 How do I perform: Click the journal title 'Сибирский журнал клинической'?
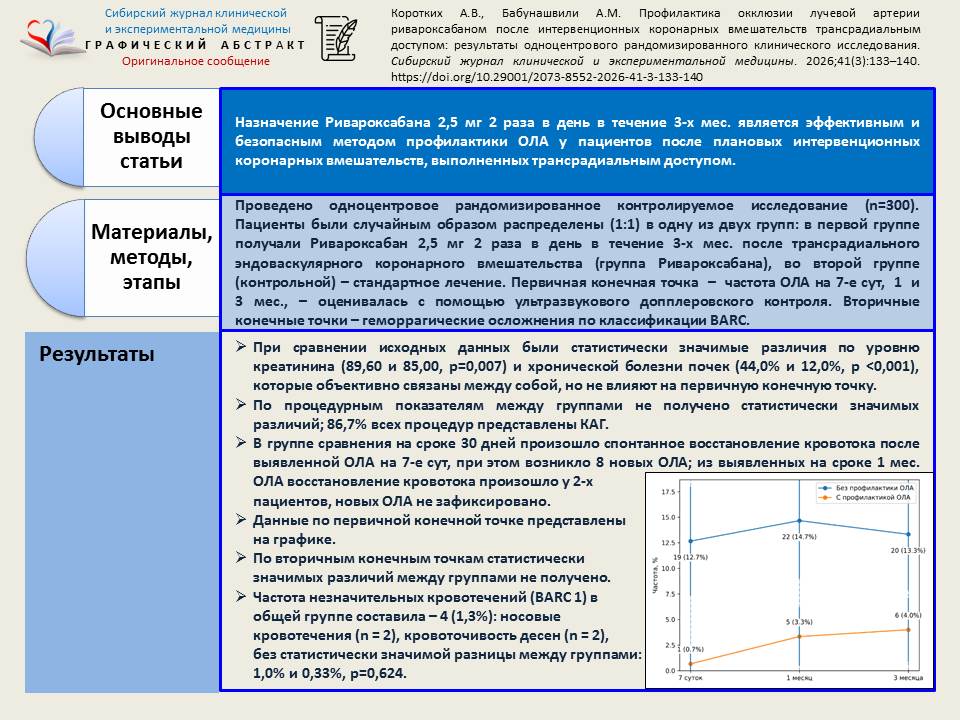(195, 13)
